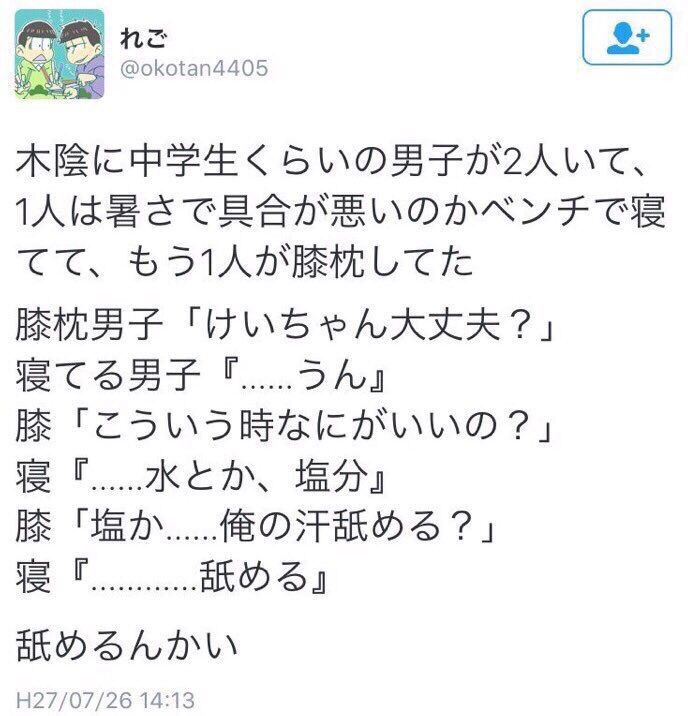Screen dimensions: 688x716
Task: Open the H27/07/26 14:13 timestamp
Action: [105, 700]
